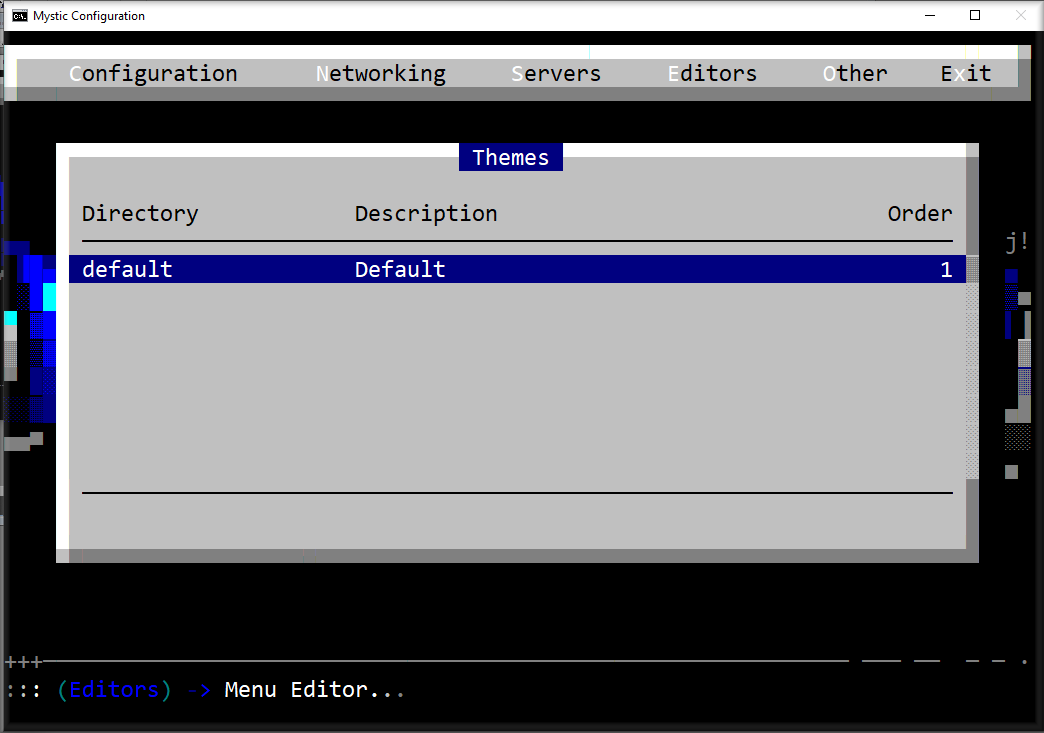Click the '(Editors)' status bar label
Image resolution: width=1044 pixels, height=733 pixels.
(x=114, y=689)
